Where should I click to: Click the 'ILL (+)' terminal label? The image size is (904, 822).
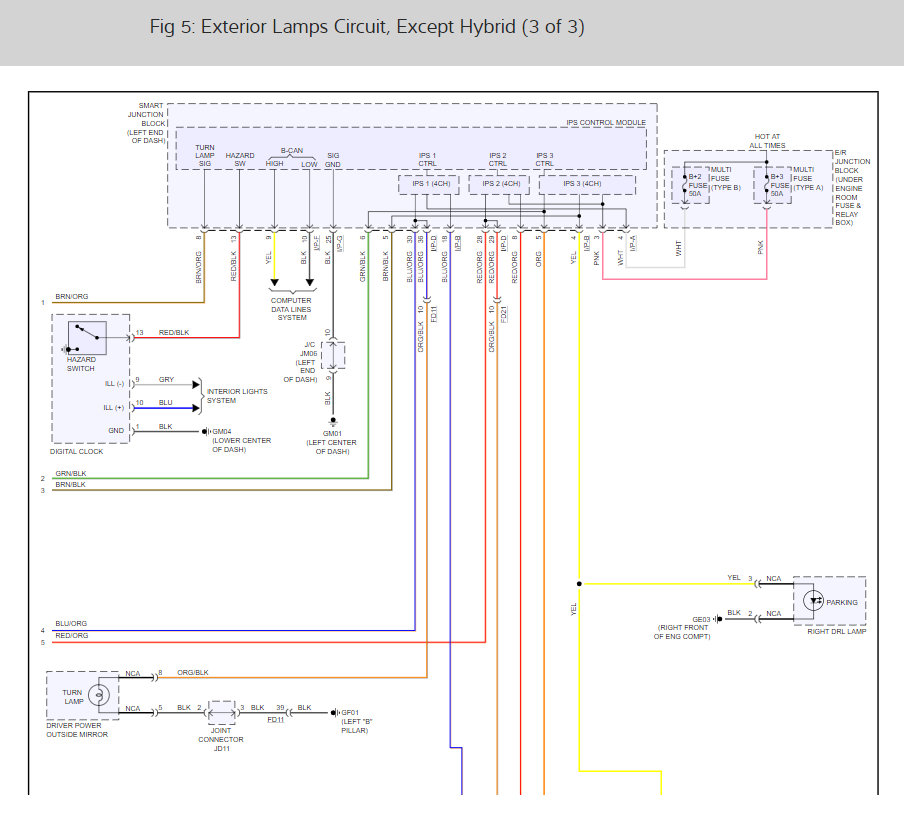[x=114, y=408]
